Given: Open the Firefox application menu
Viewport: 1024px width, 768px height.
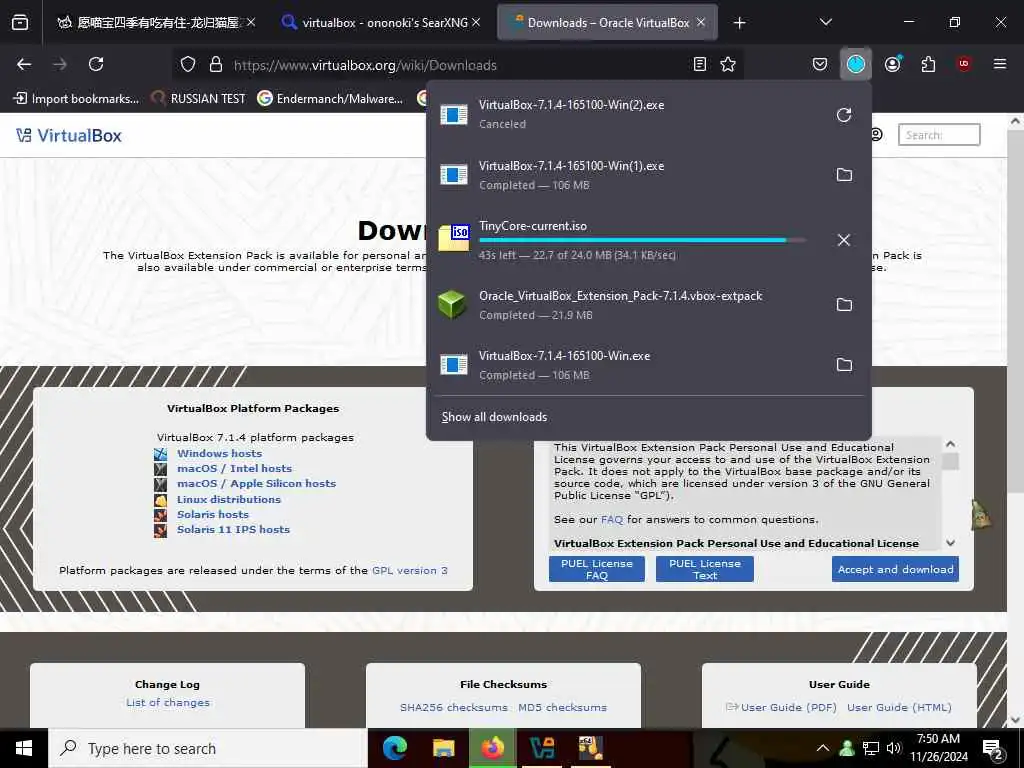Looking at the screenshot, I should pyautogui.click(x=1000, y=64).
